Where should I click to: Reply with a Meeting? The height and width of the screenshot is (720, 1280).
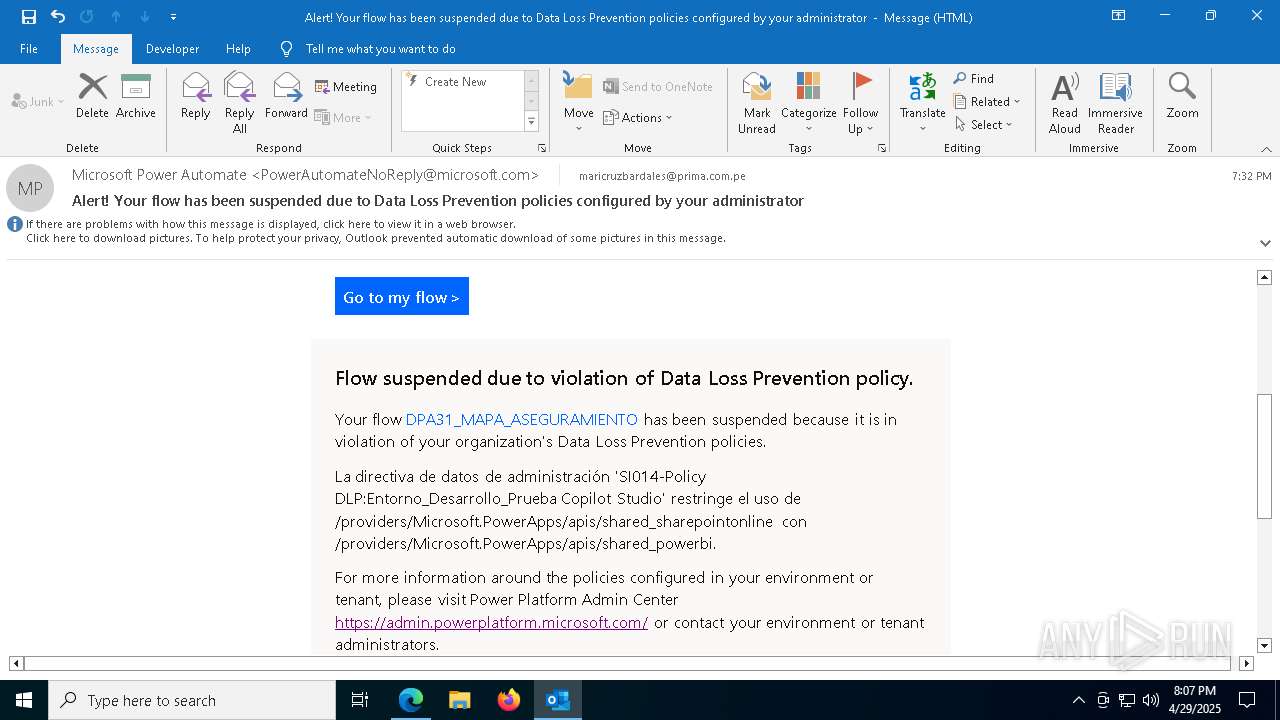[x=346, y=87]
